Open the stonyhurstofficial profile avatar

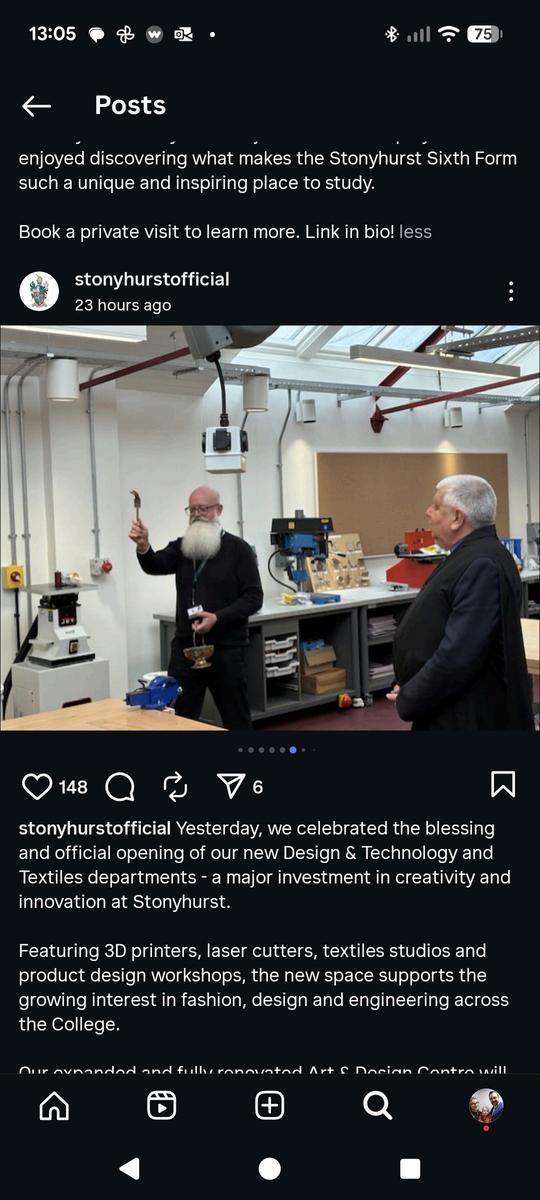pos(39,291)
